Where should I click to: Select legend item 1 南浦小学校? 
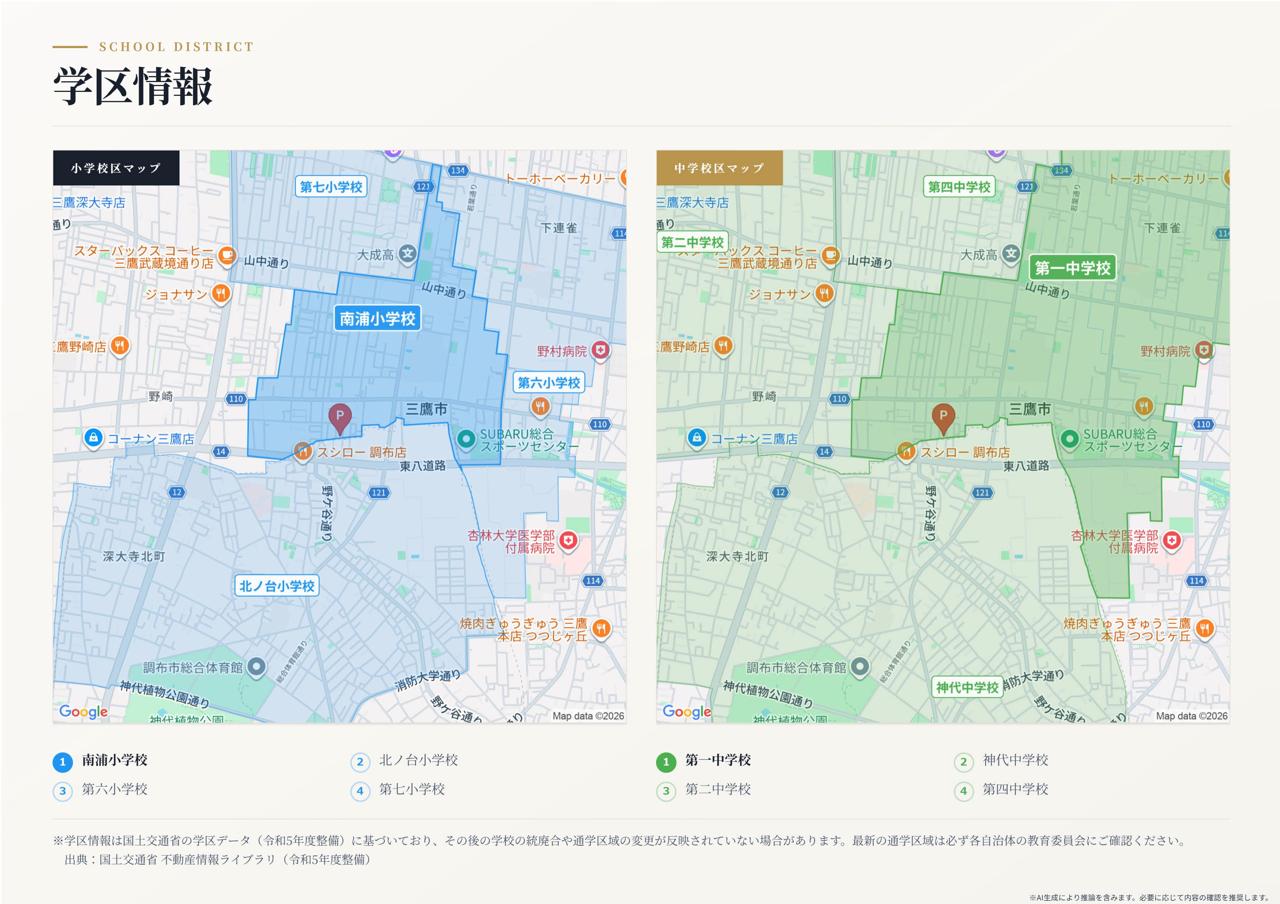pyautogui.click(x=100, y=761)
